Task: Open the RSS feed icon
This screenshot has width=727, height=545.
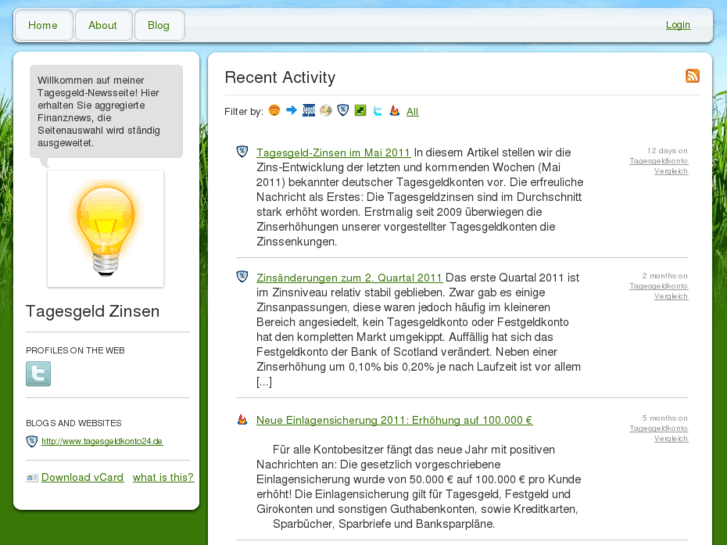Action: coord(692,76)
